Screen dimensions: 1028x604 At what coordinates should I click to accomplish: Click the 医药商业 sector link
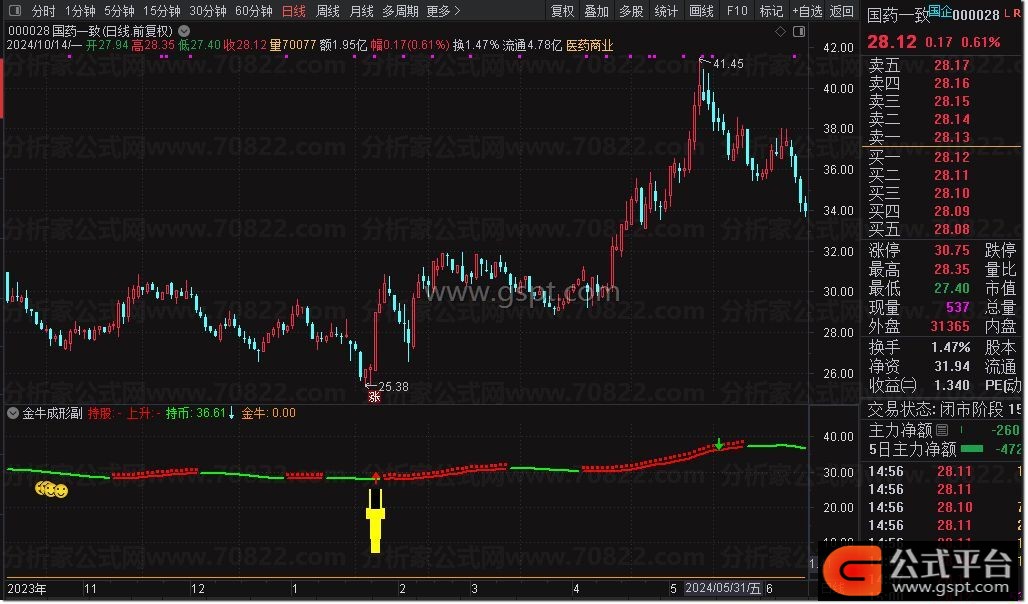(x=589, y=45)
